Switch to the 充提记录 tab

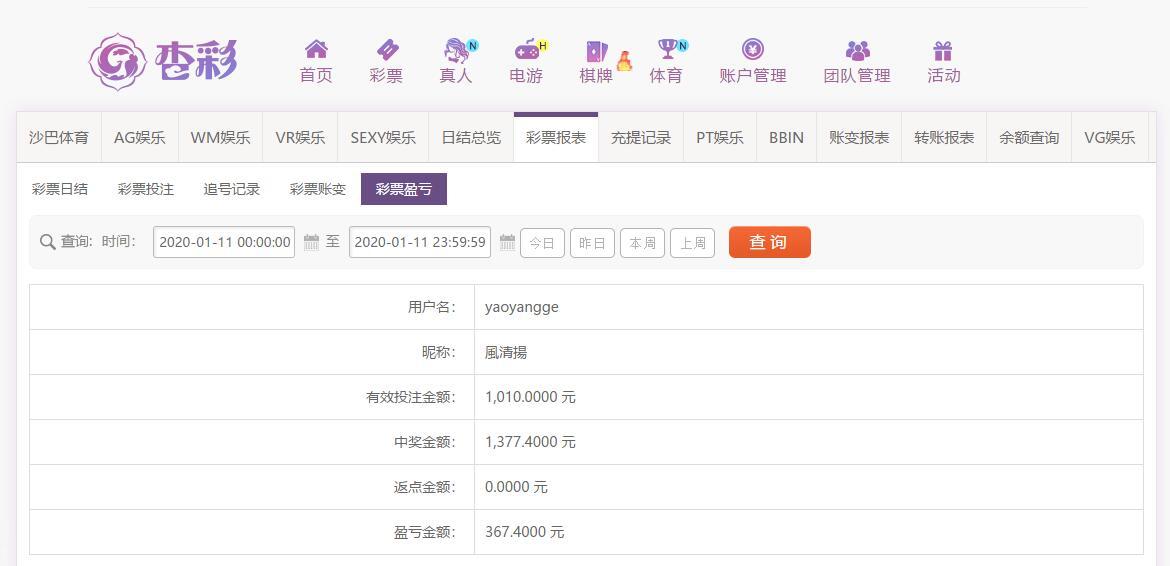point(641,138)
